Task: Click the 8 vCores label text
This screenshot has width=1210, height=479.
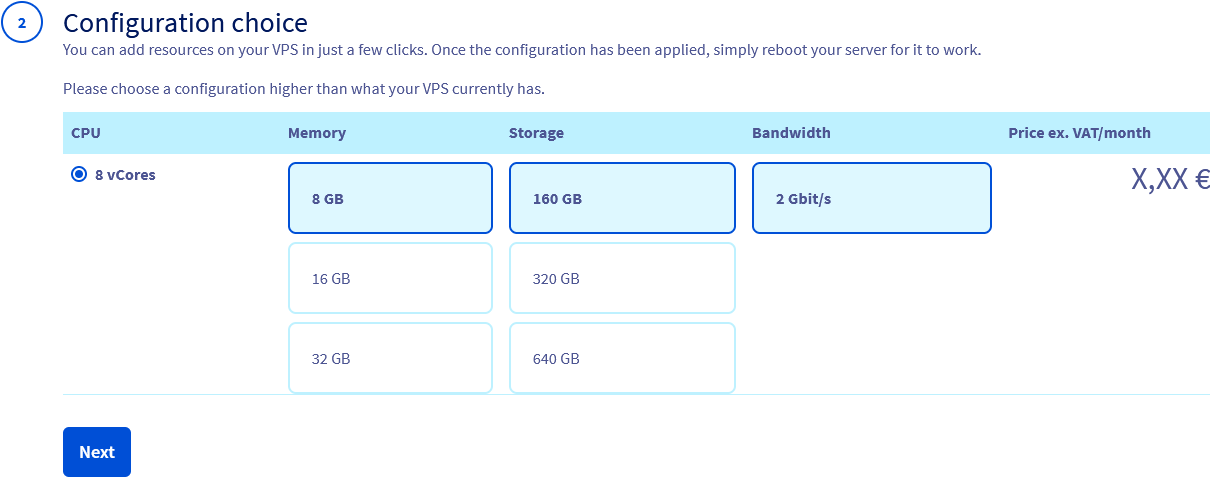Action: pos(125,174)
